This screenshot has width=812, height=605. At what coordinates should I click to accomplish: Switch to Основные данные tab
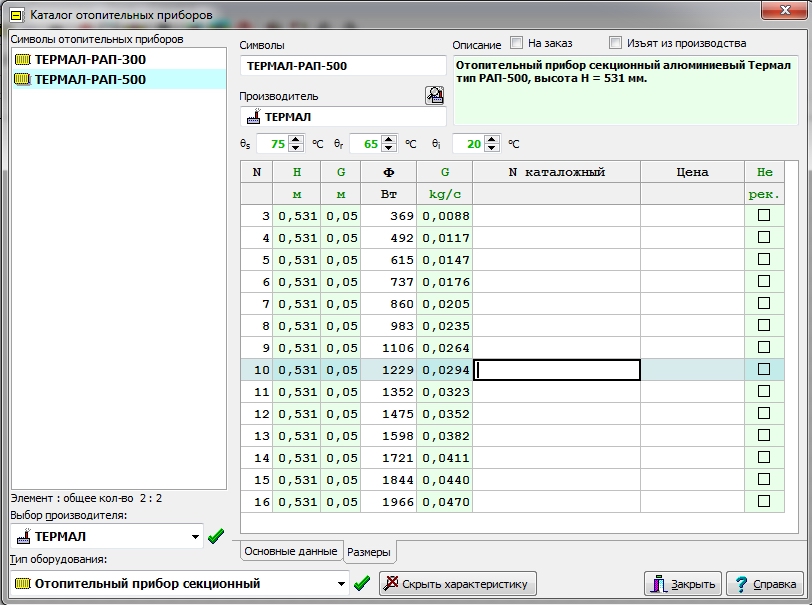(x=291, y=551)
